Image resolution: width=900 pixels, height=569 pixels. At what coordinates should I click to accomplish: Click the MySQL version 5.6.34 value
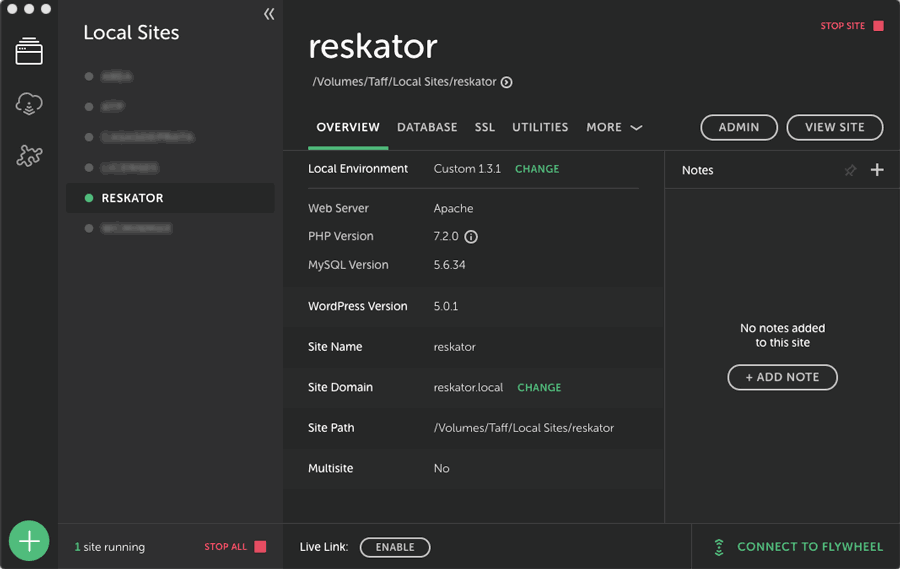pyautogui.click(x=449, y=265)
